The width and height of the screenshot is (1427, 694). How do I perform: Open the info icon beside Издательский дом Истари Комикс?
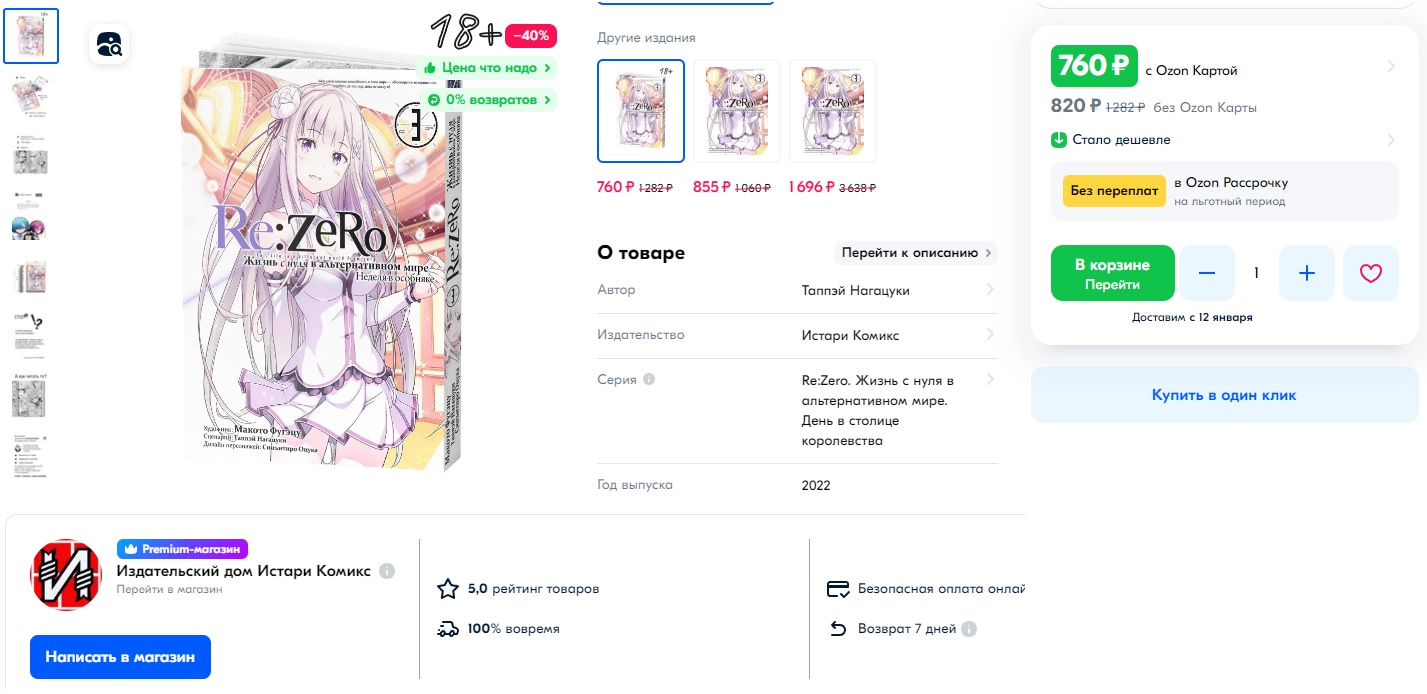click(387, 571)
